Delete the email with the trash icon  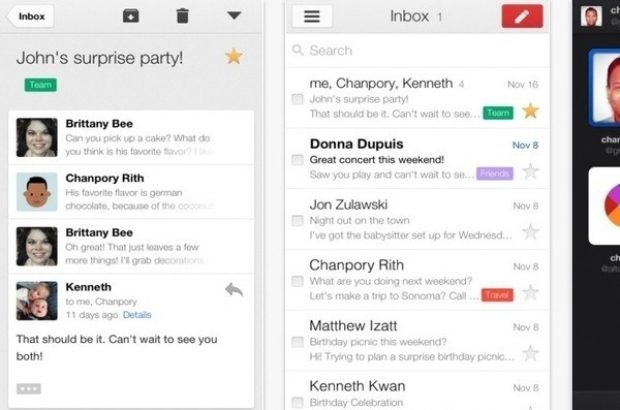[182, 15]
